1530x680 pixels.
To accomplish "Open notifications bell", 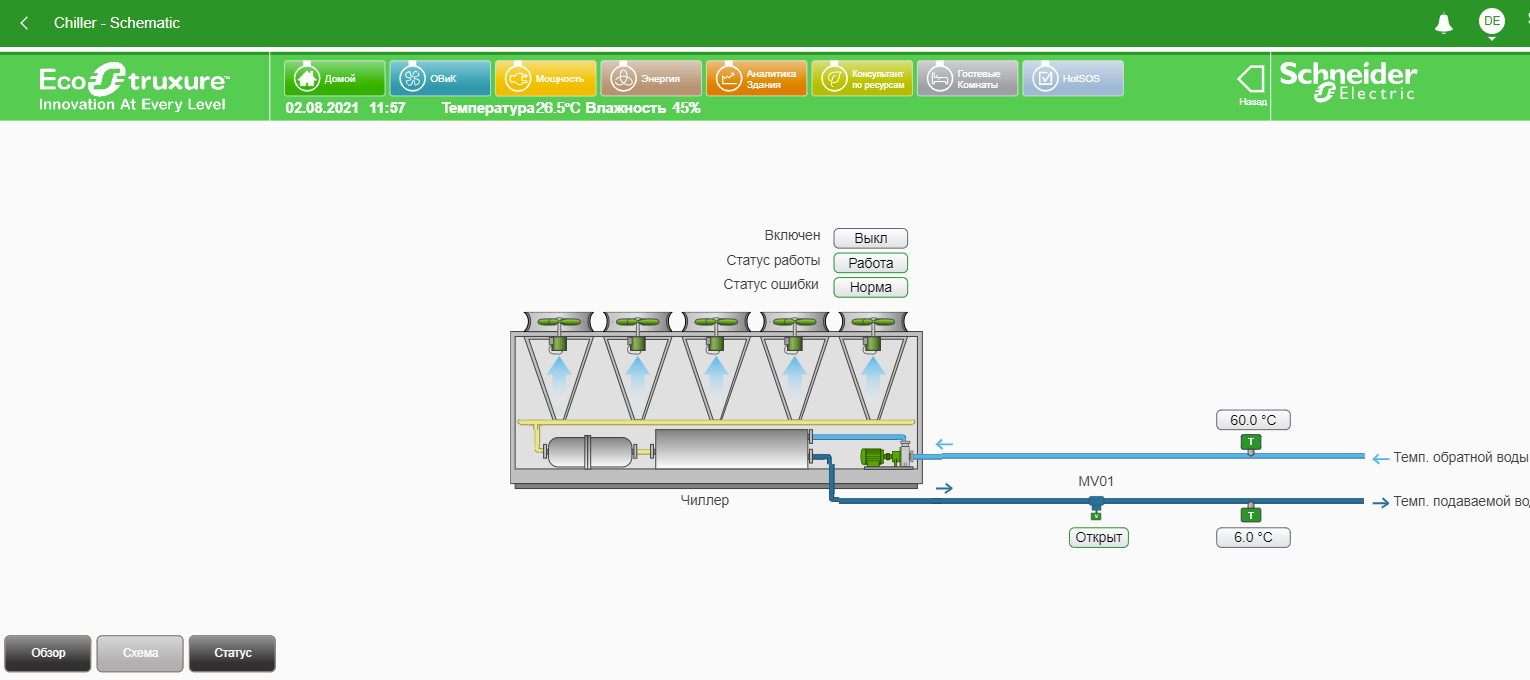I will coord(1443,23).
